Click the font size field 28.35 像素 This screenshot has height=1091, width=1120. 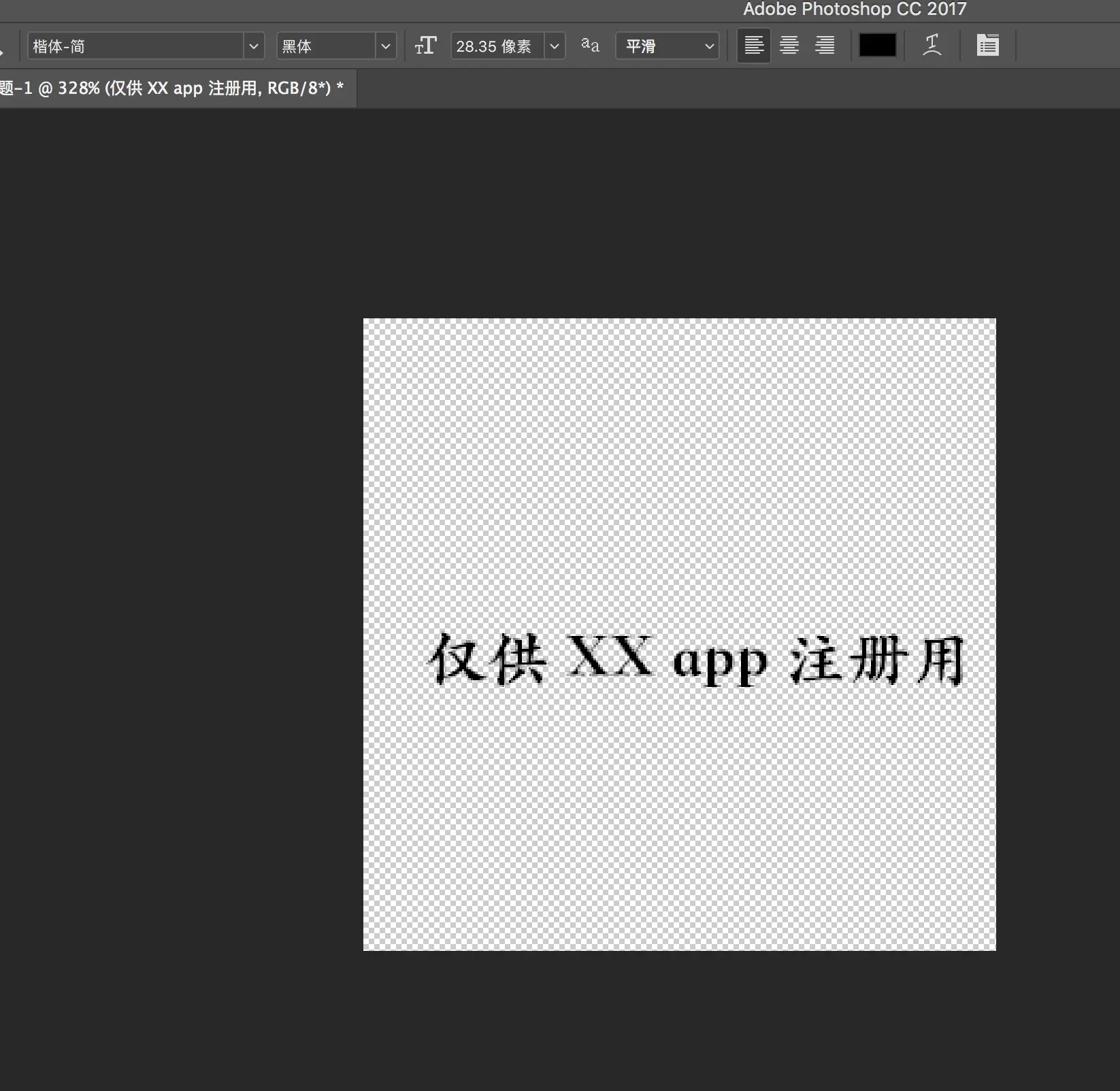497,46
